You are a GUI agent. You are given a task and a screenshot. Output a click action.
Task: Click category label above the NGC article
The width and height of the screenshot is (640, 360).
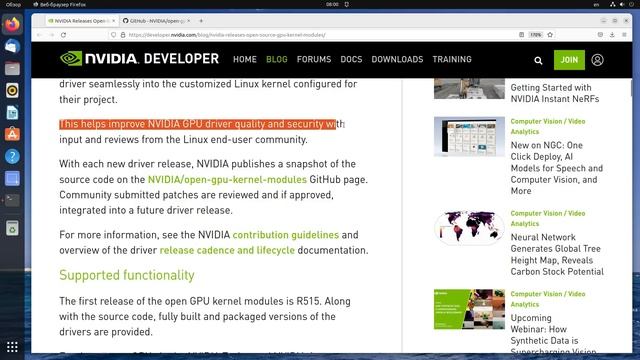(x=548, y=127)
